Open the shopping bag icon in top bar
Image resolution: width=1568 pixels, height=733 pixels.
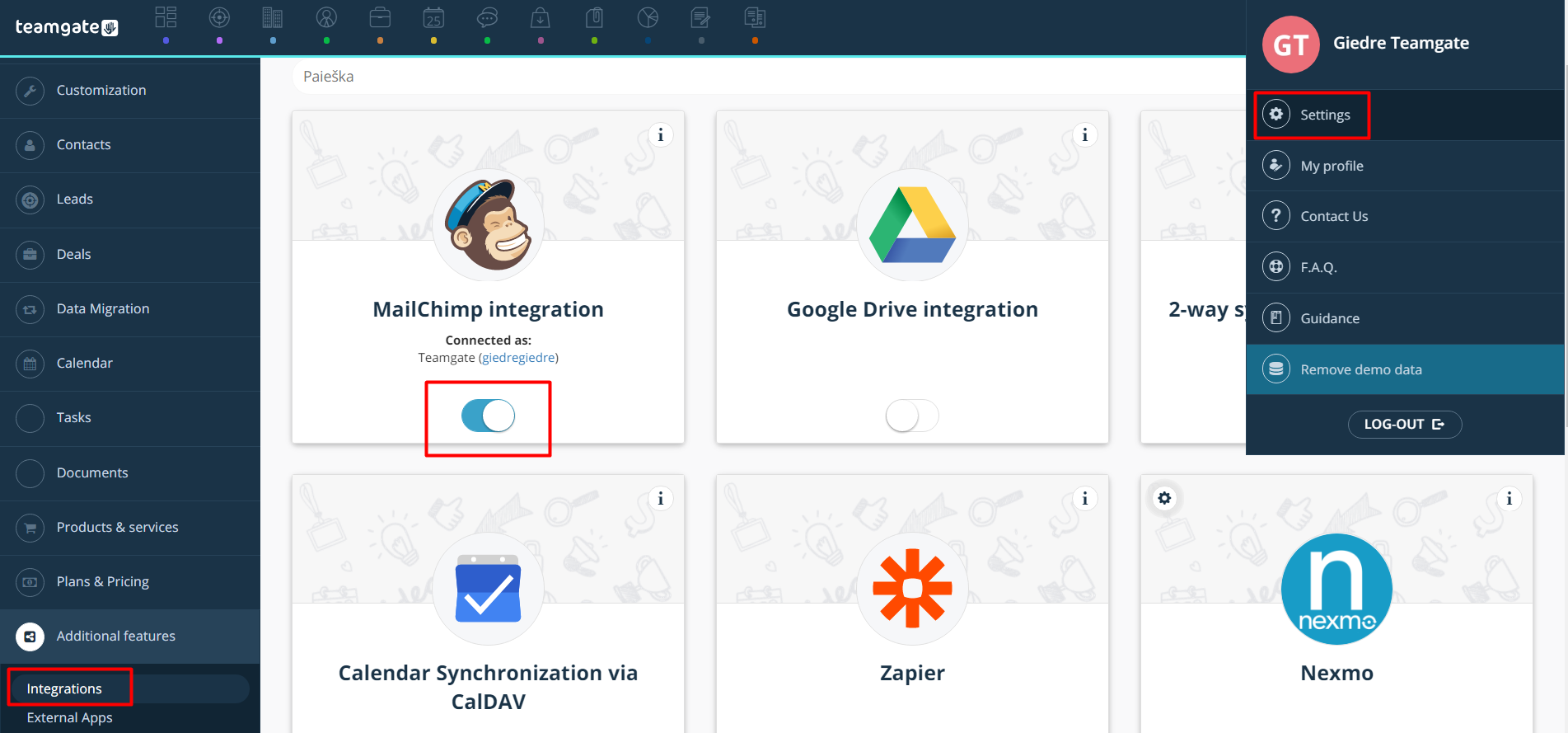click(x=541, y=17)
